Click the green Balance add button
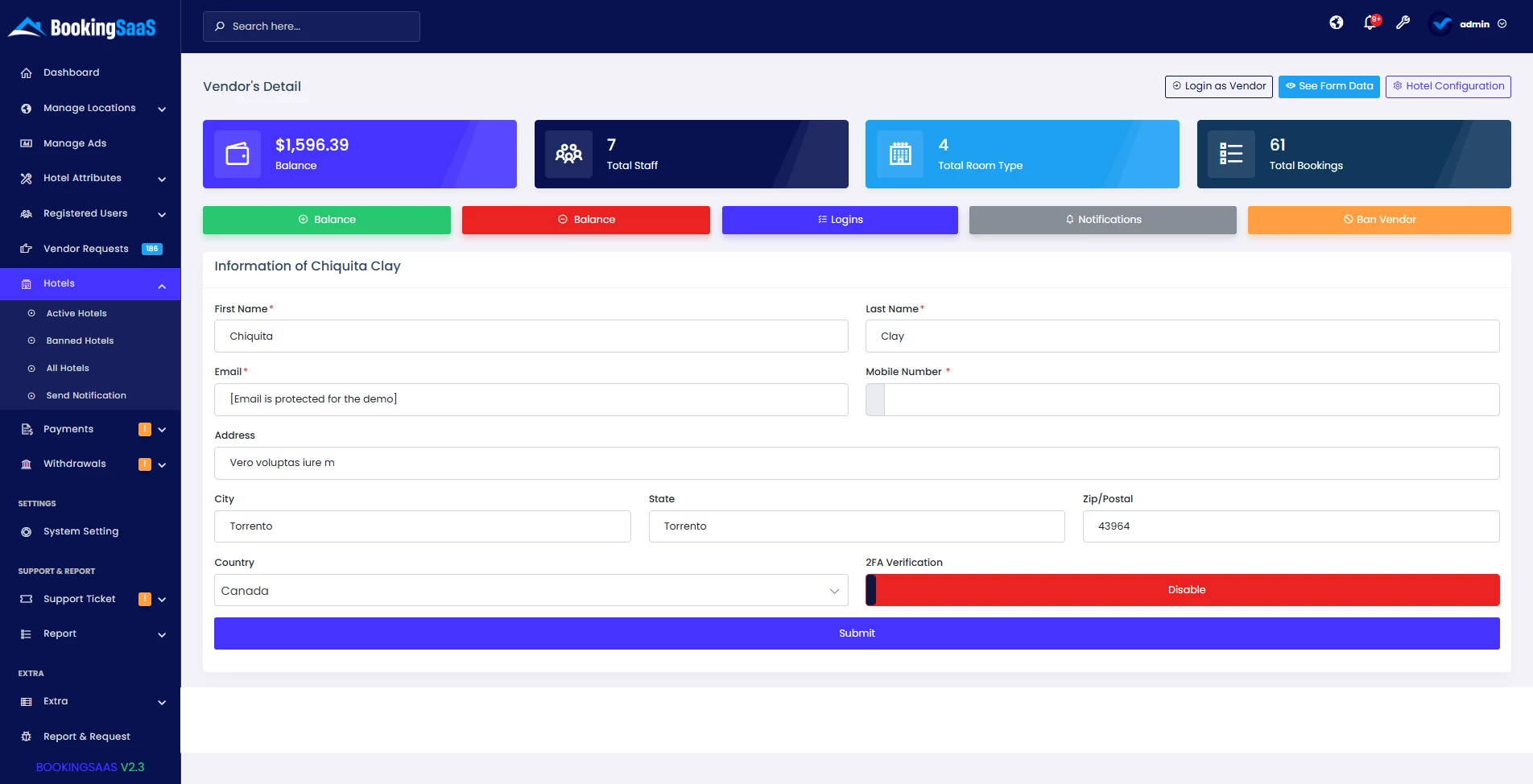The width and height of the screenshot is (1533, 784). [326, 219]
